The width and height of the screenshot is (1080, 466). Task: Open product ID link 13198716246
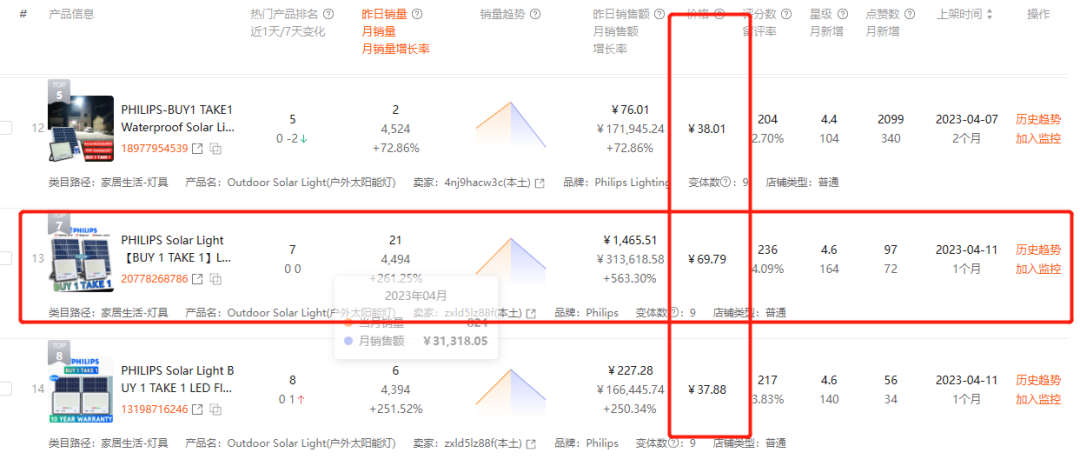click(x=154, y=410)
